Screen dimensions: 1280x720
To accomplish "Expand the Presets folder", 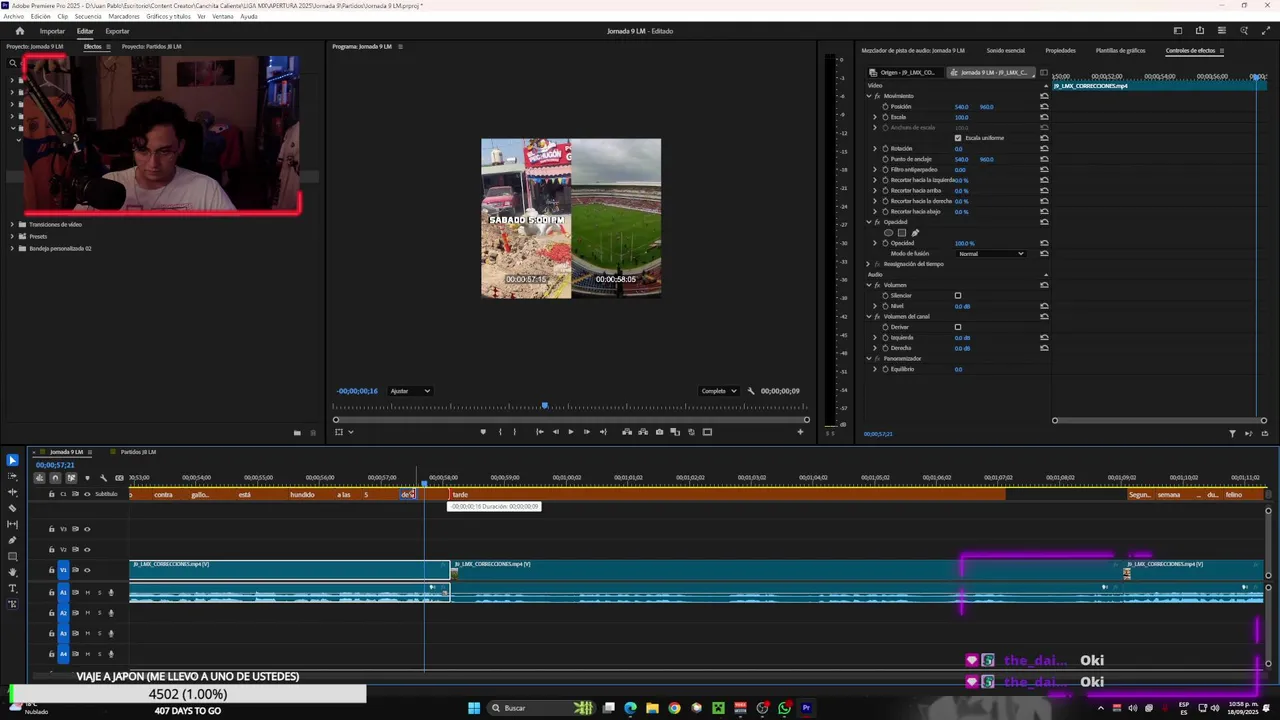I will (x=12, y=236).
